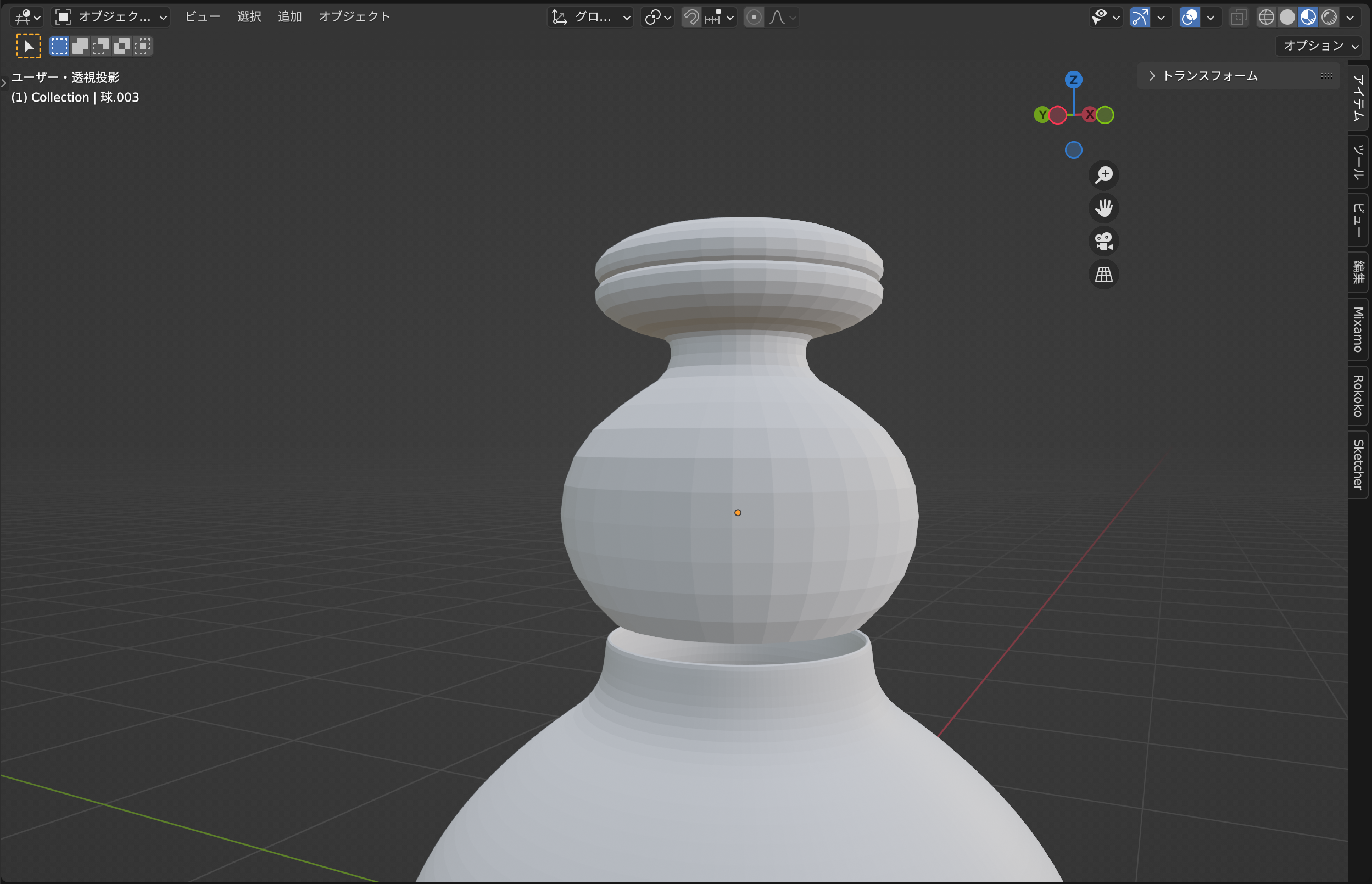
Task: Click the Z axis on navigation gizmo
Action: [1074, 79]
